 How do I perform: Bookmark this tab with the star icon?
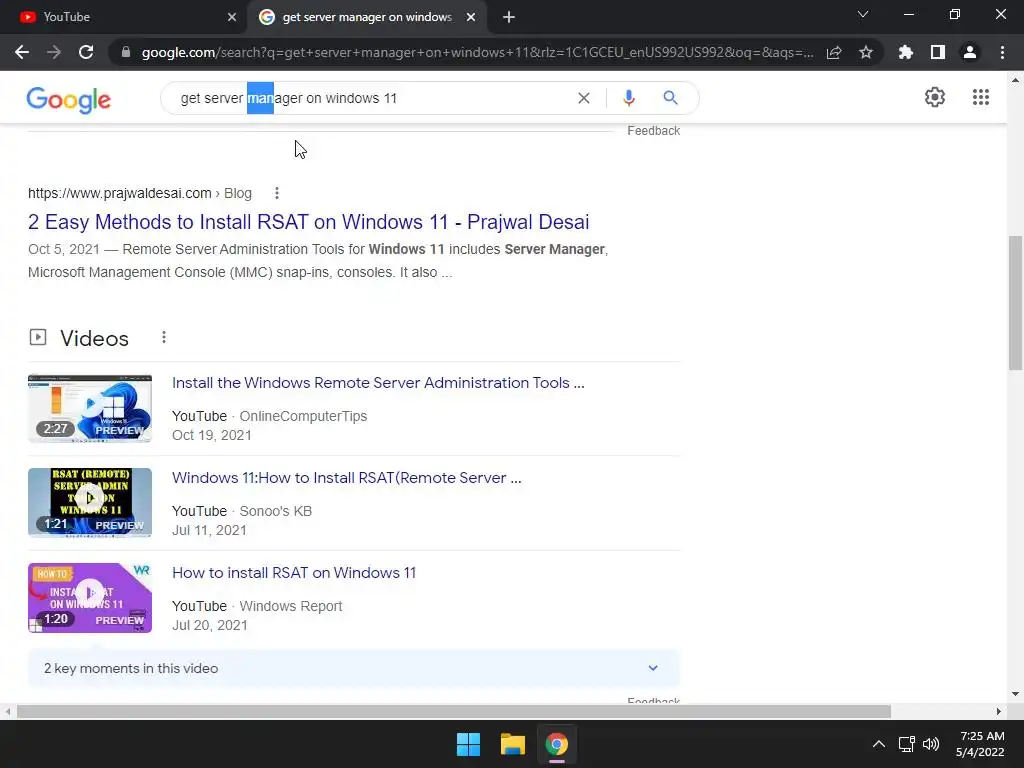point(866,52)
